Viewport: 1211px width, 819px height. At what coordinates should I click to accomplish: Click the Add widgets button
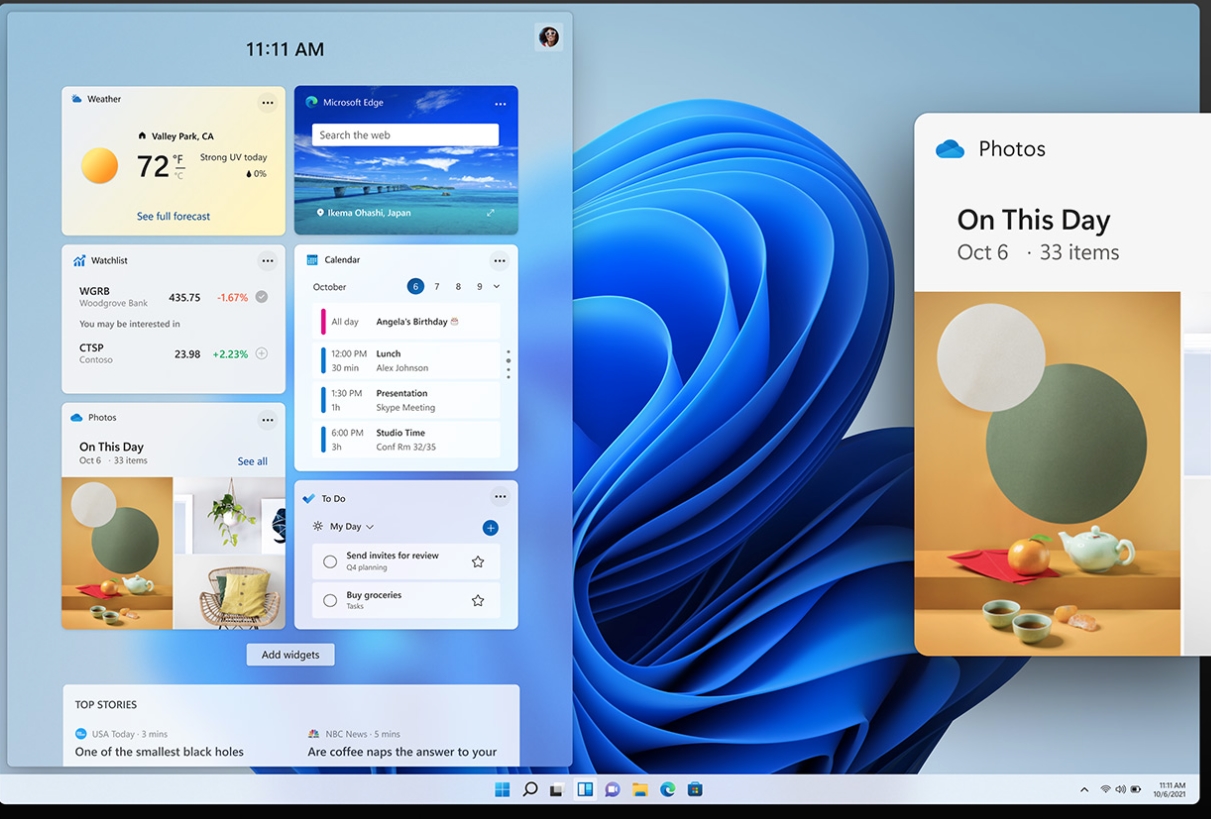[291, 655]
